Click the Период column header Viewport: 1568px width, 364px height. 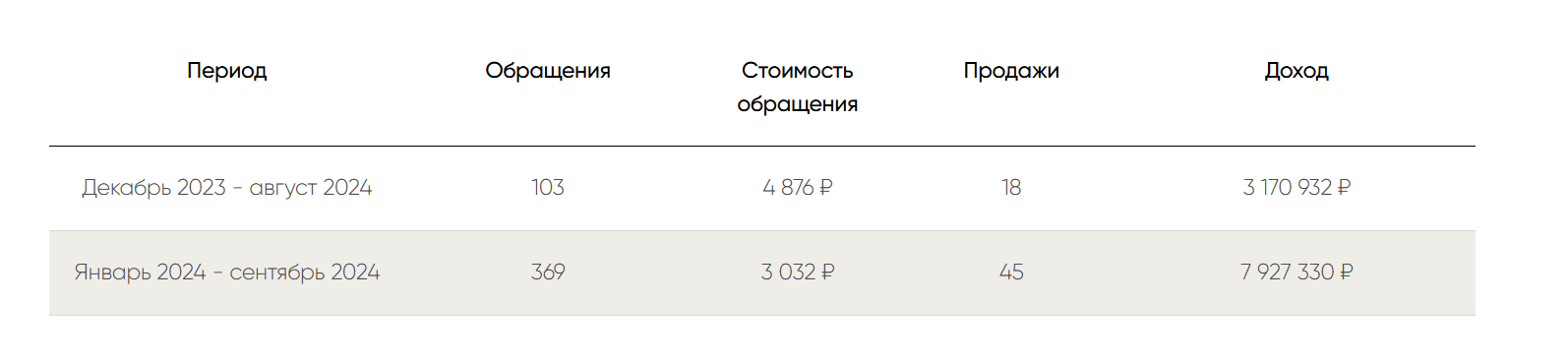(226, 71)
